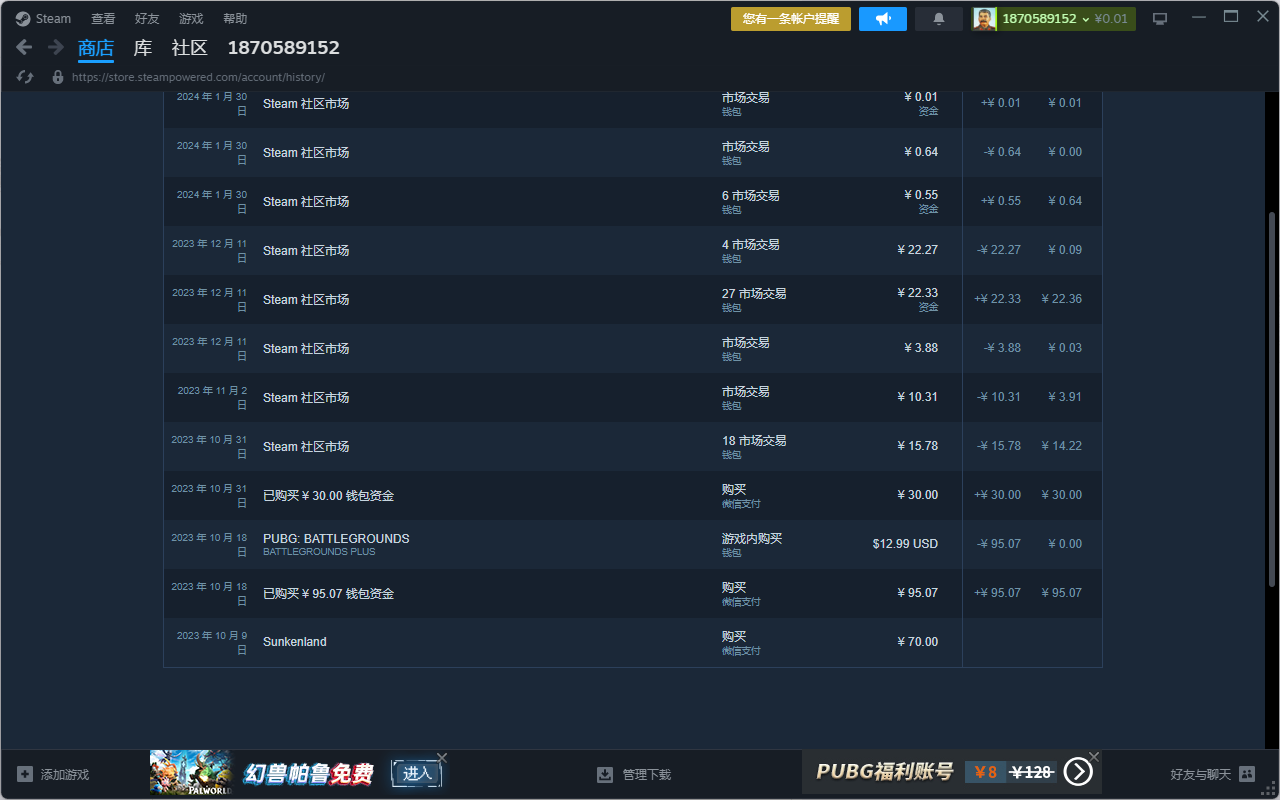
Task: Click the 4 市场交易 entry
Action: 751,245
